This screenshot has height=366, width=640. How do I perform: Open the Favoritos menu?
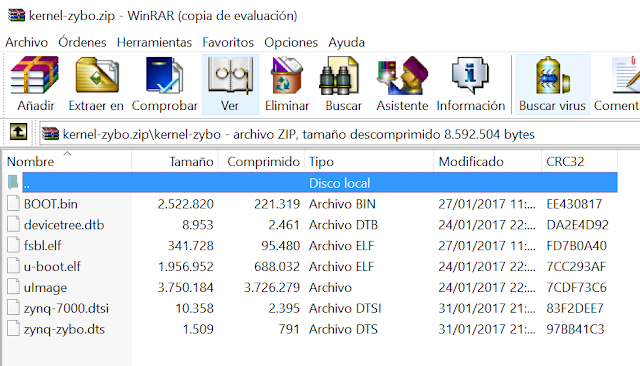point(228,42)
